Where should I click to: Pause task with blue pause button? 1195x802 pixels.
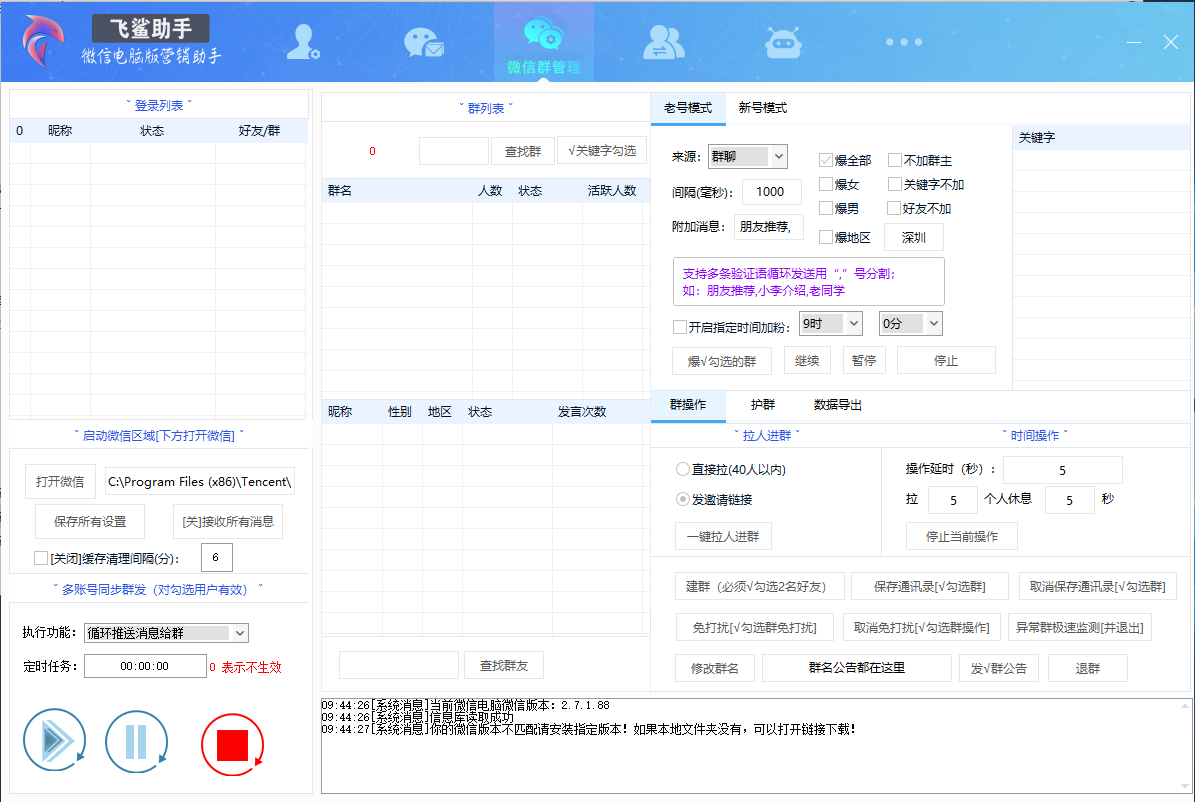pos(136,742)
